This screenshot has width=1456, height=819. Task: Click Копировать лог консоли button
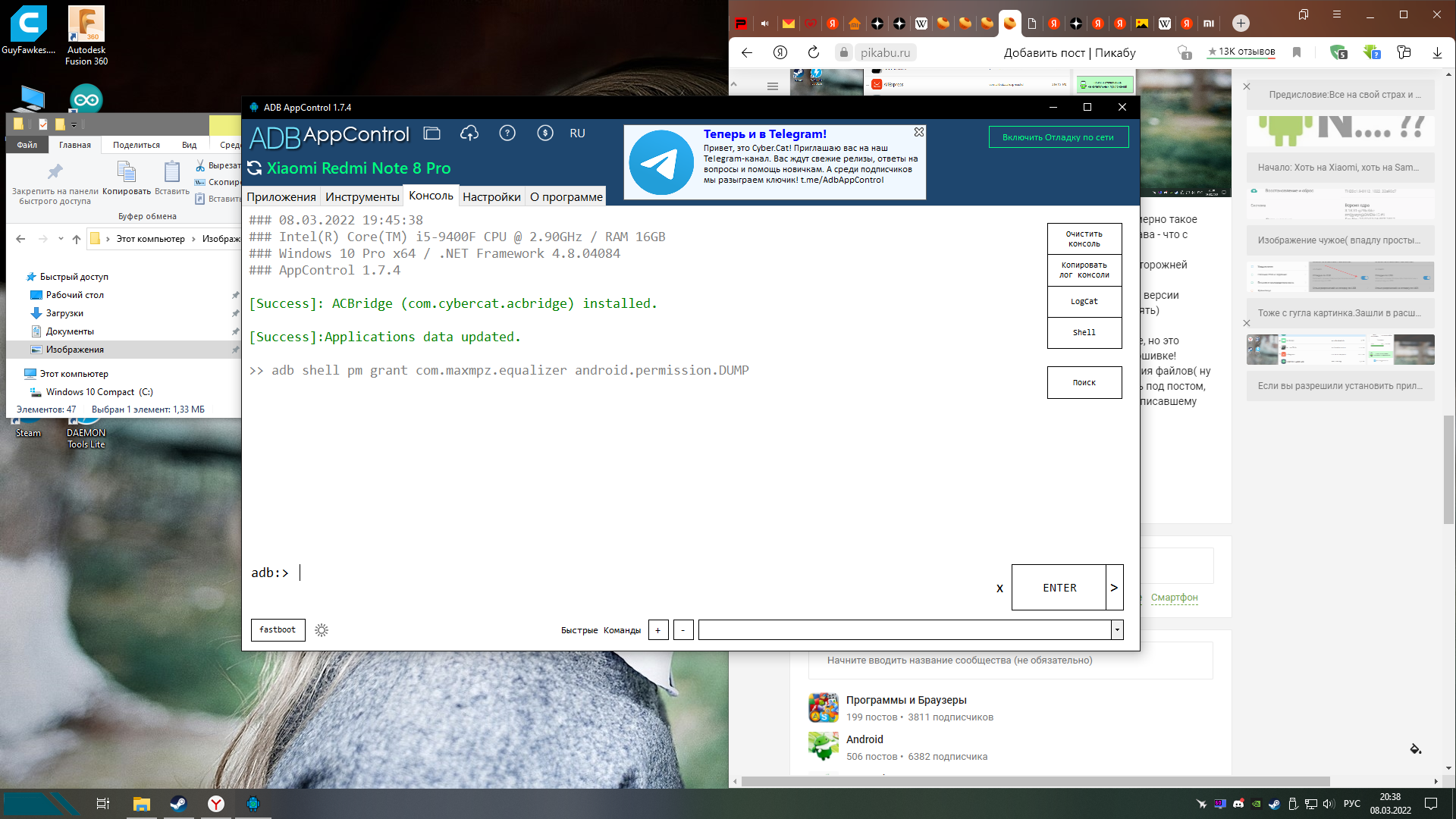tap(1084, 270)
